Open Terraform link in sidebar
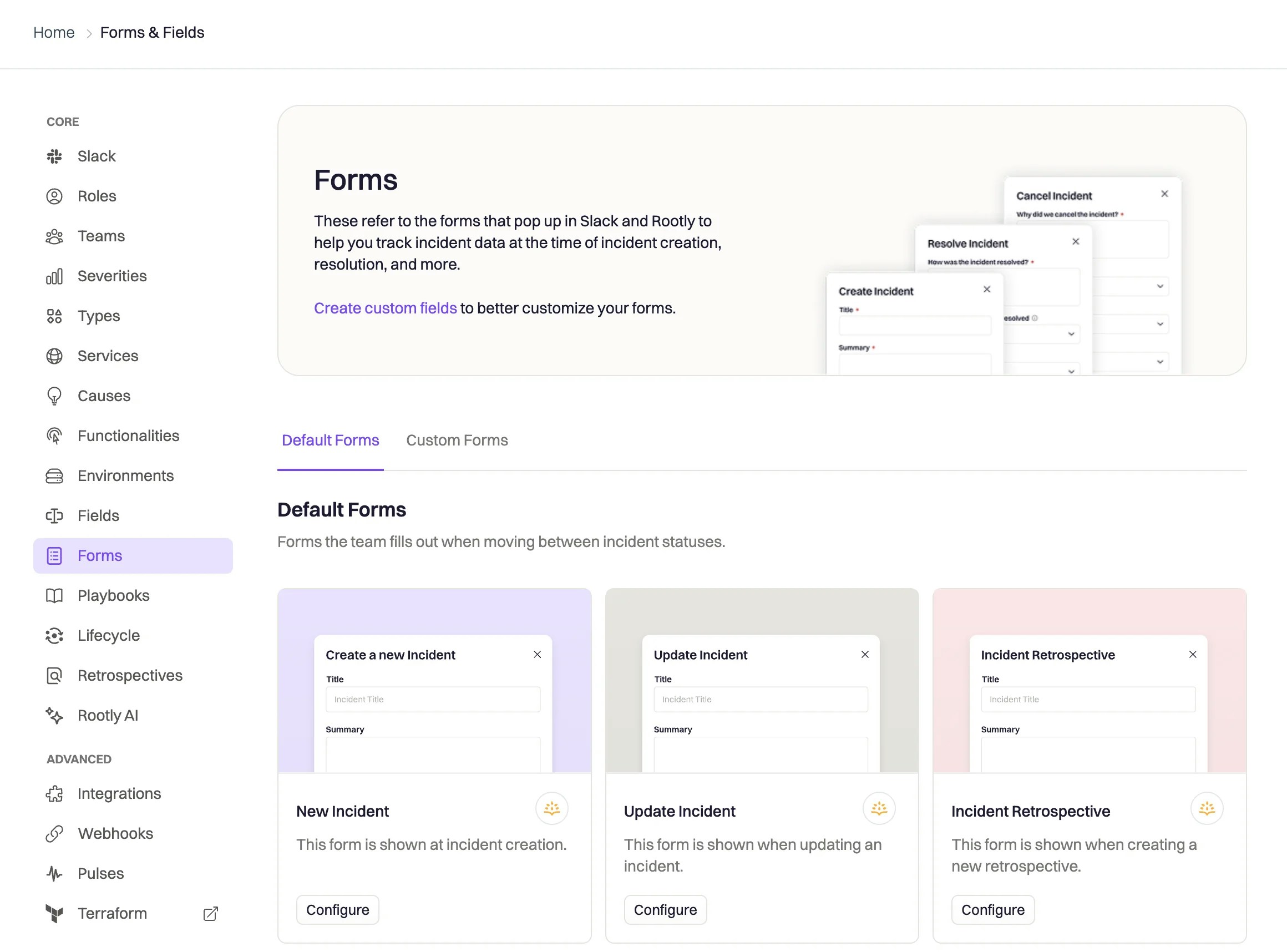1287x952 pixels. [133, 914]
